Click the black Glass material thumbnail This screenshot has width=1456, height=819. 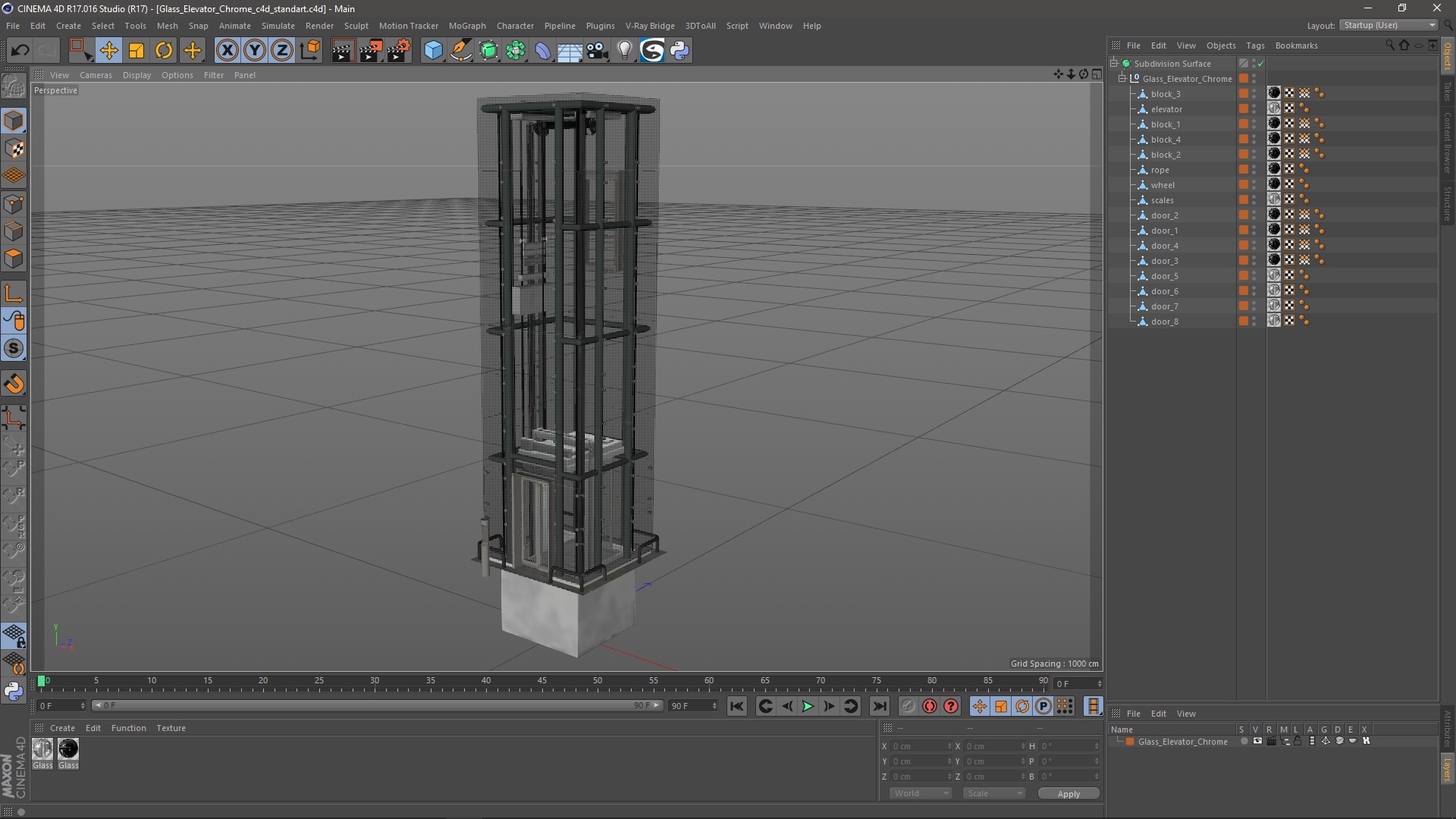(x=68, y=749)
